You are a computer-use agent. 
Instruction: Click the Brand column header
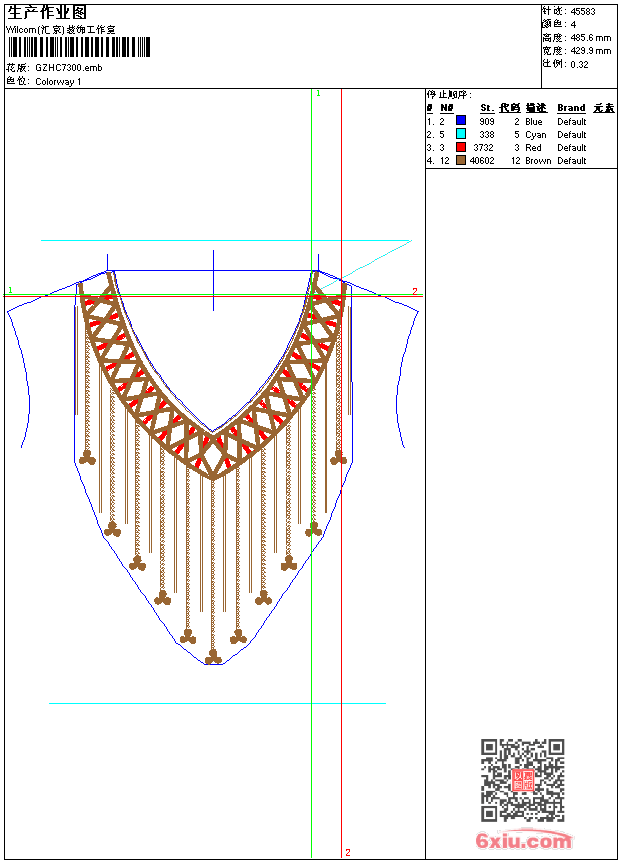(571, 108)
